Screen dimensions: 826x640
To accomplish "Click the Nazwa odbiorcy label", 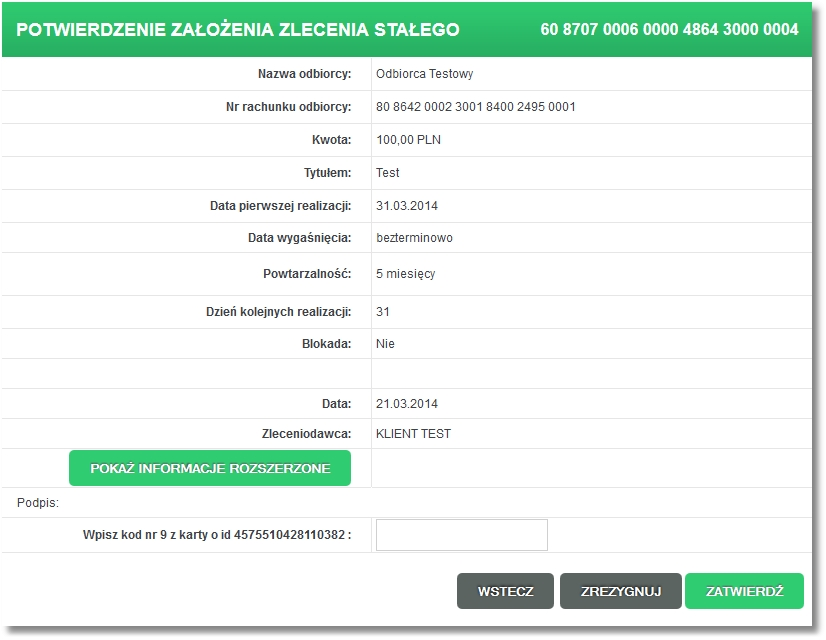I will click(x=304, y=74).
